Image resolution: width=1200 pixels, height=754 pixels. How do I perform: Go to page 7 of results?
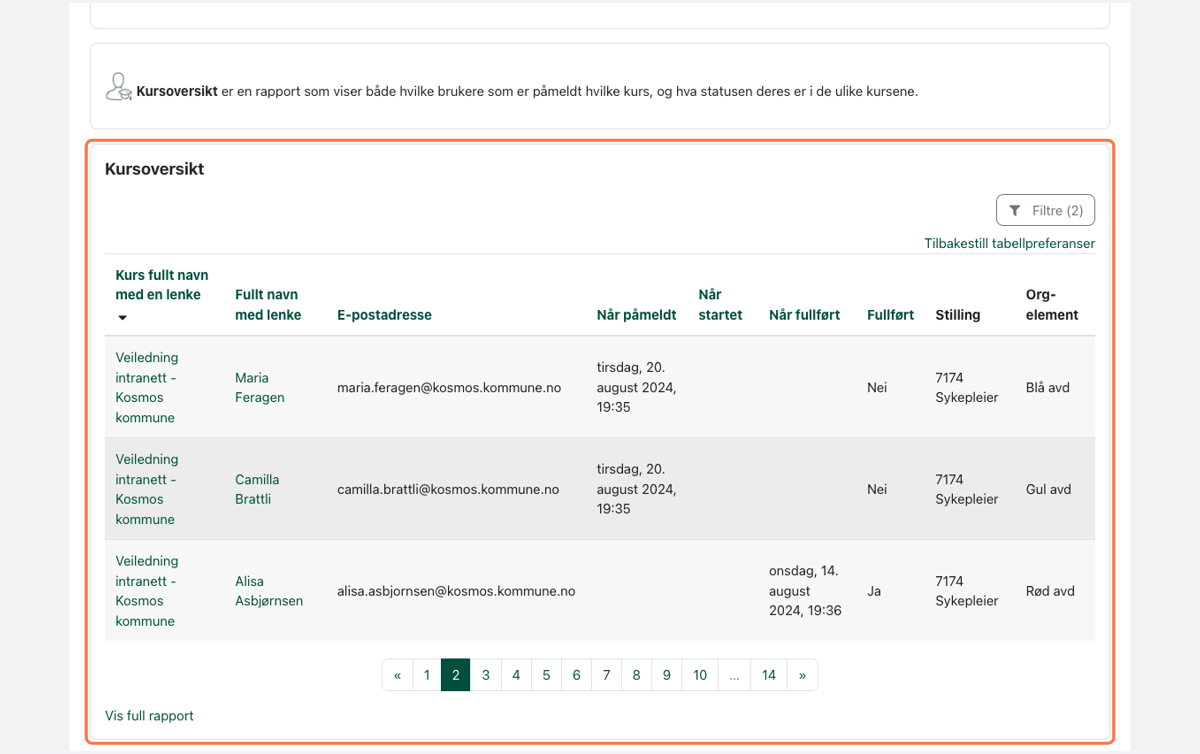[x=606, y=675]
